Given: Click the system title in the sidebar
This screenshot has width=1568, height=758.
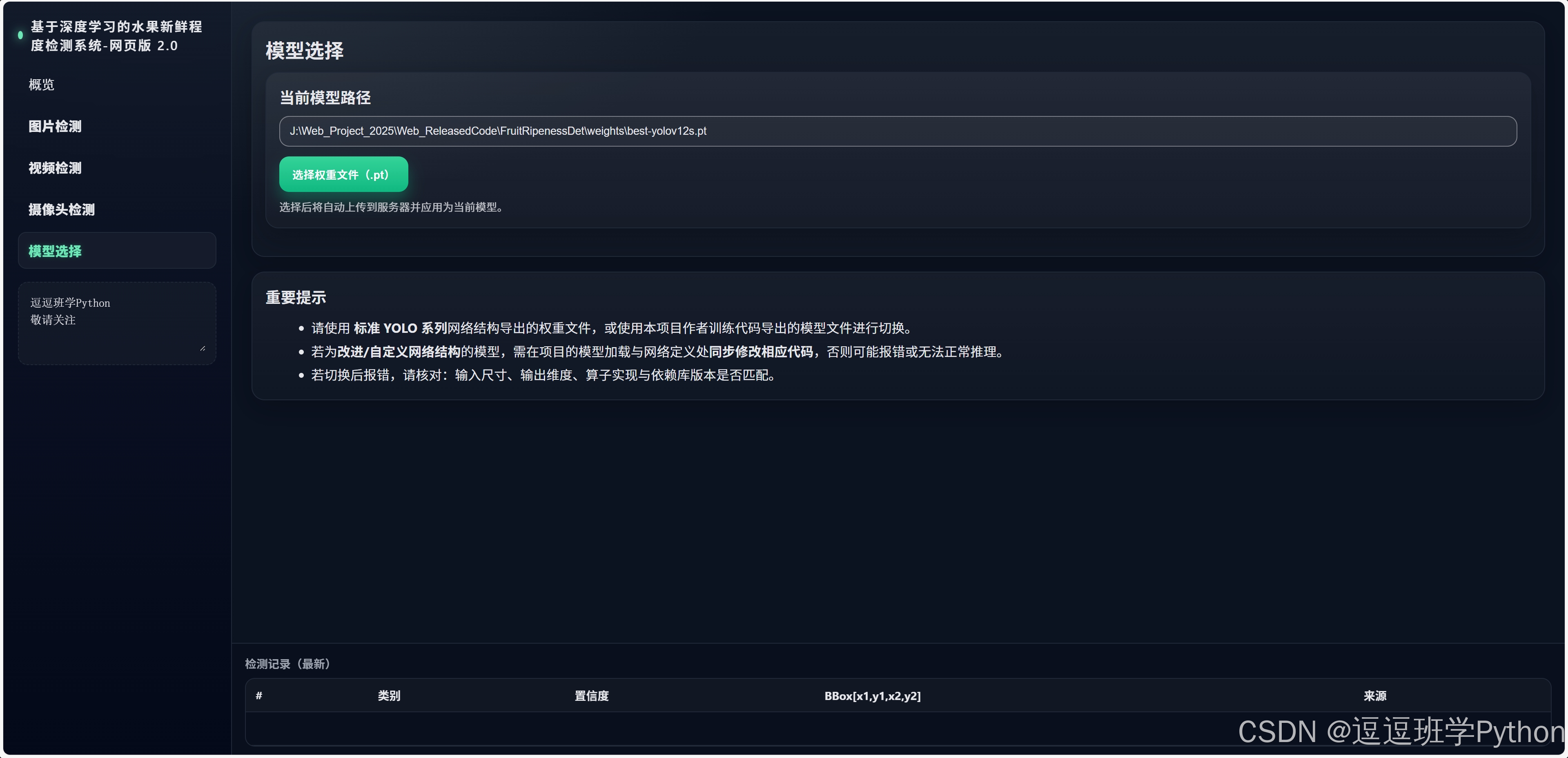Looking at the screenshot, I should [116, 36].
